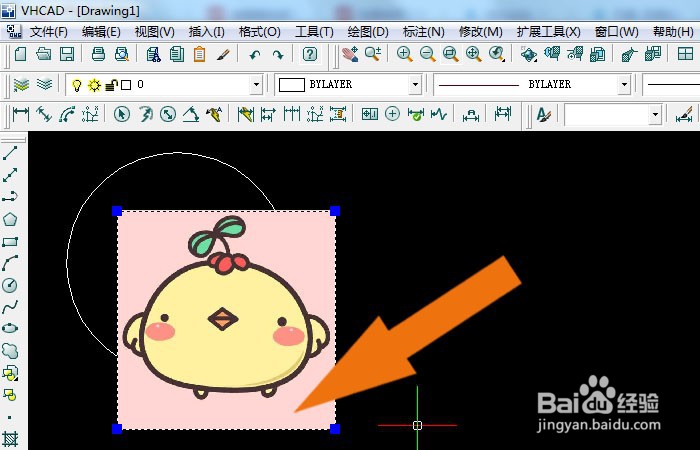Click the BYLAYER color preview box

click(292, 85)
